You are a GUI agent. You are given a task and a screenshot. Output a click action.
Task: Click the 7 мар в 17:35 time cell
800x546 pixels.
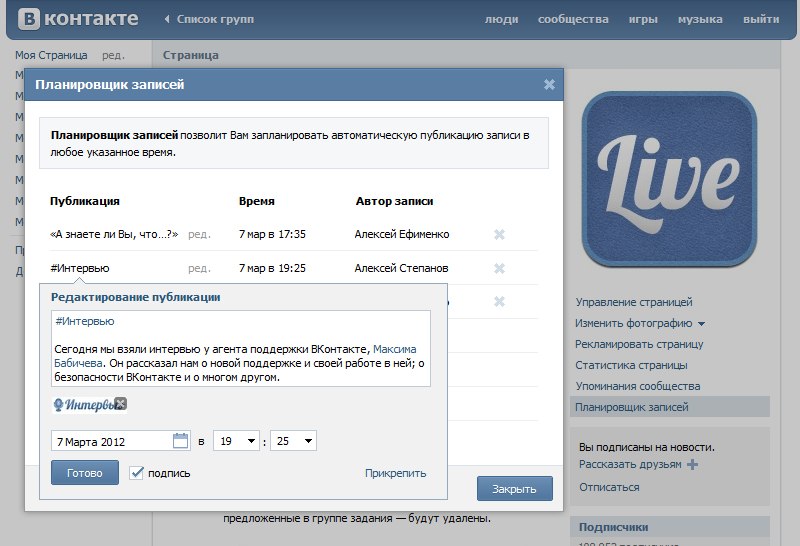pyautogui.click(x=272, y=234)
